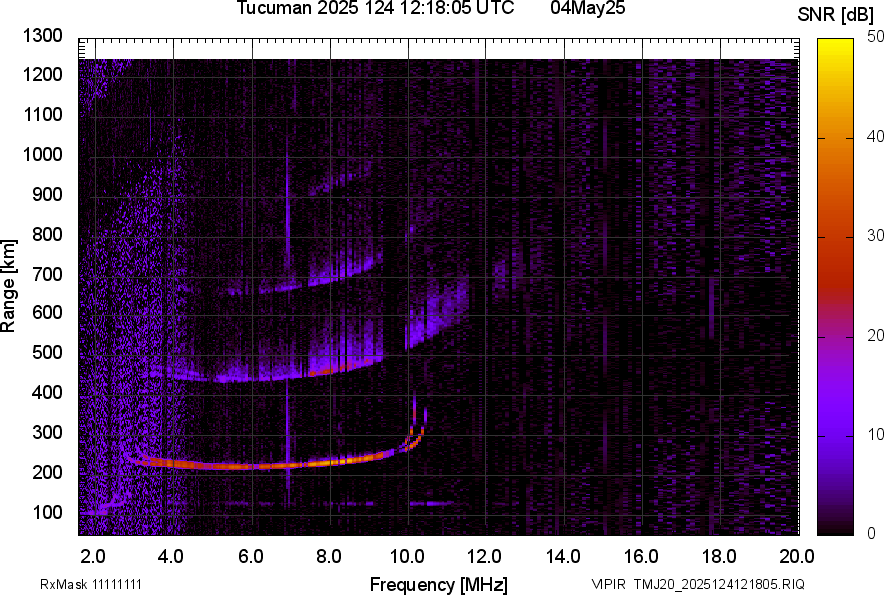
Task: Click range axis tick 200
Action: (x=47, y=472)
